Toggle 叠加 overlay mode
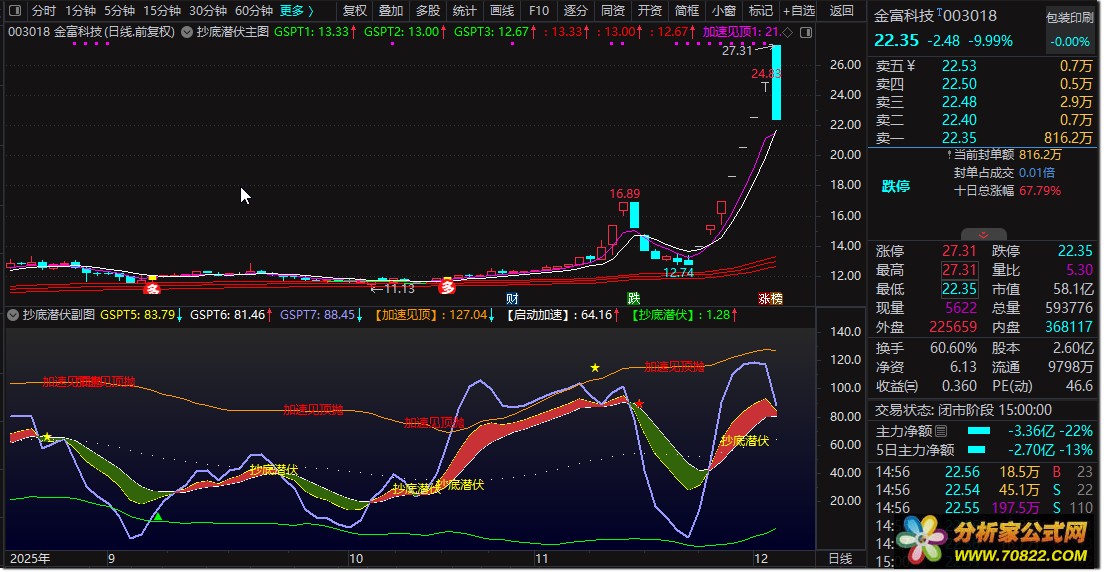 click(391, 11)
